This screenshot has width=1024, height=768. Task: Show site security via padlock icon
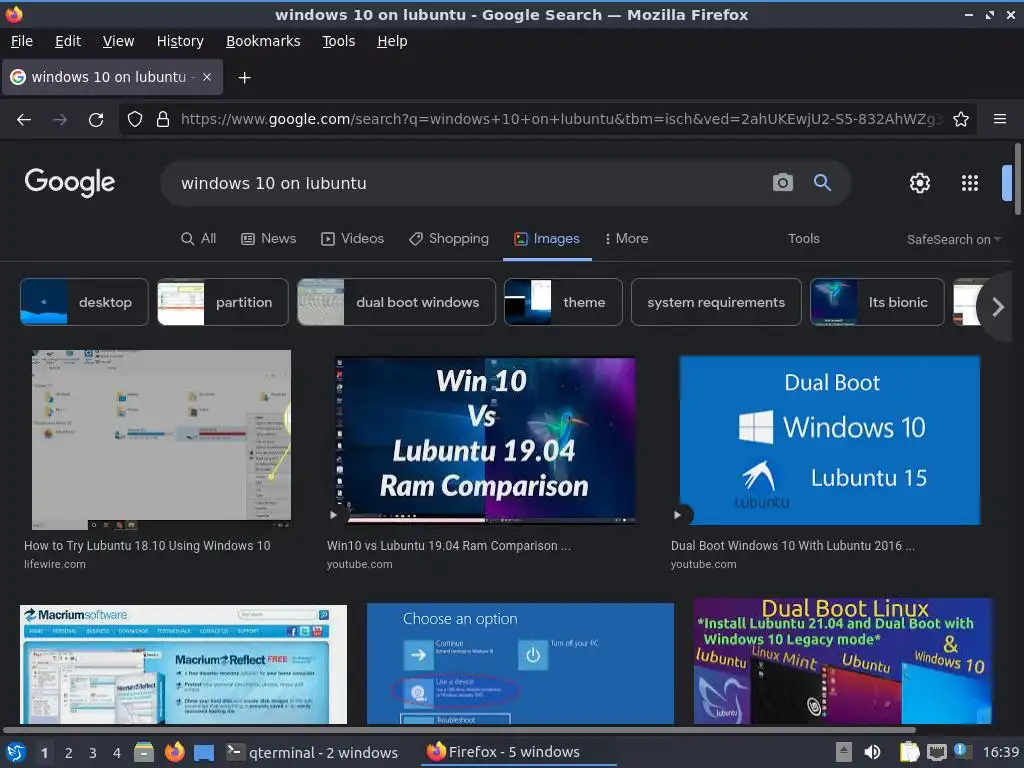[x=163, y=120]
